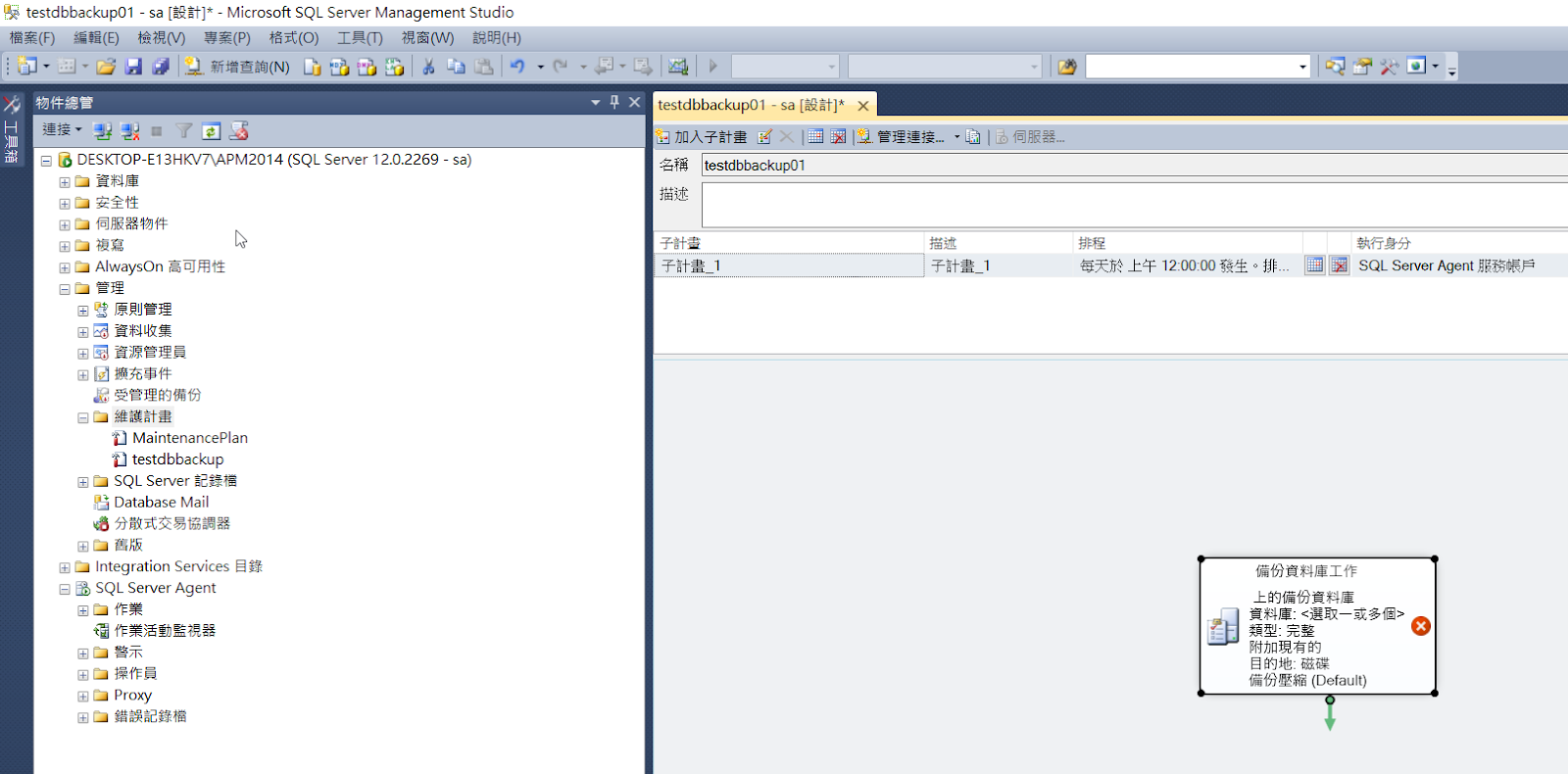Viewport: 1568px width, 774px height.
Task: Click the Toolbox wrench icon in toolbar
Action: coord(1389,67)
